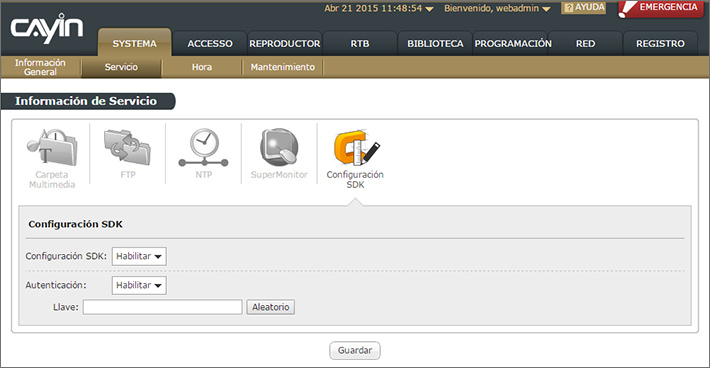Open the SuperMonitor service icon

coord(279,154)
